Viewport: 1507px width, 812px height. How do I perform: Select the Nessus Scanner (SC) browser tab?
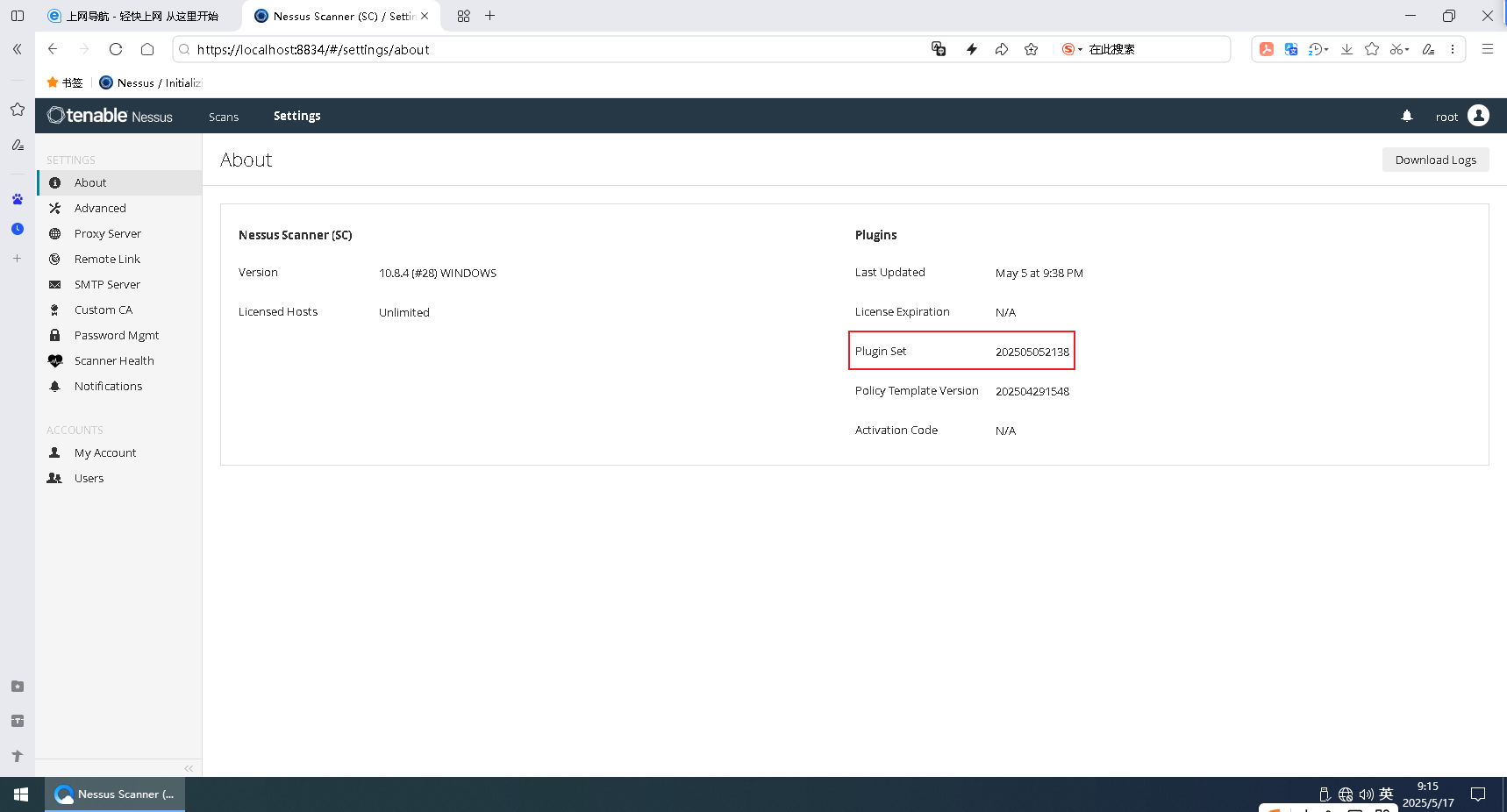tap(340, 16)
